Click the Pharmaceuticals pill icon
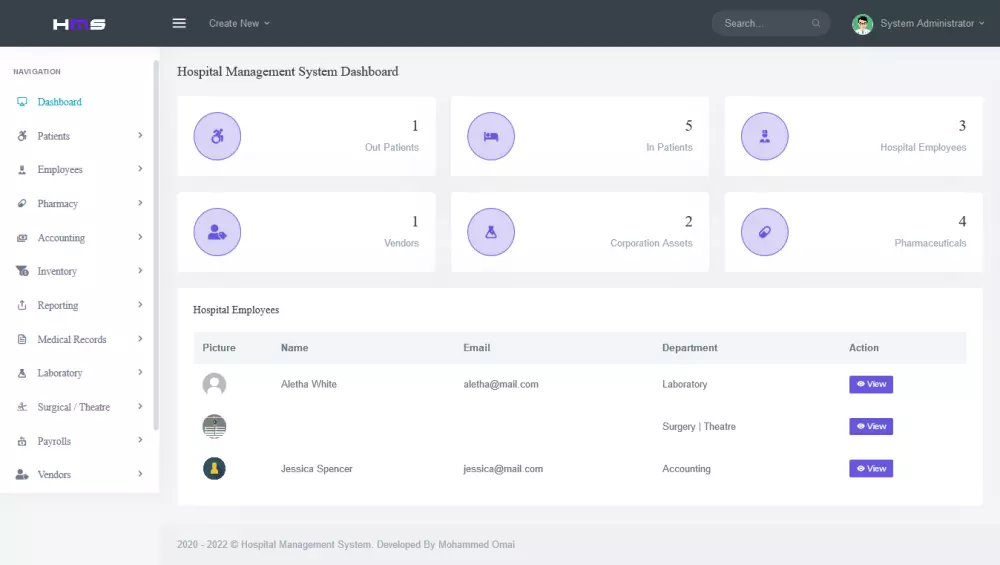Viewport: 1000px width, 565px height. pyautogui.click(x=765, y=233)
